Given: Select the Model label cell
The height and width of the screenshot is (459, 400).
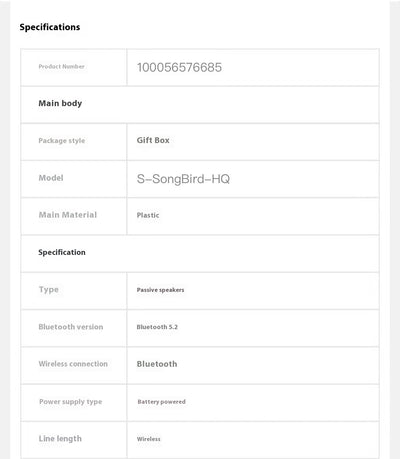Looking at the screenshot, I should tap(74, 179).
